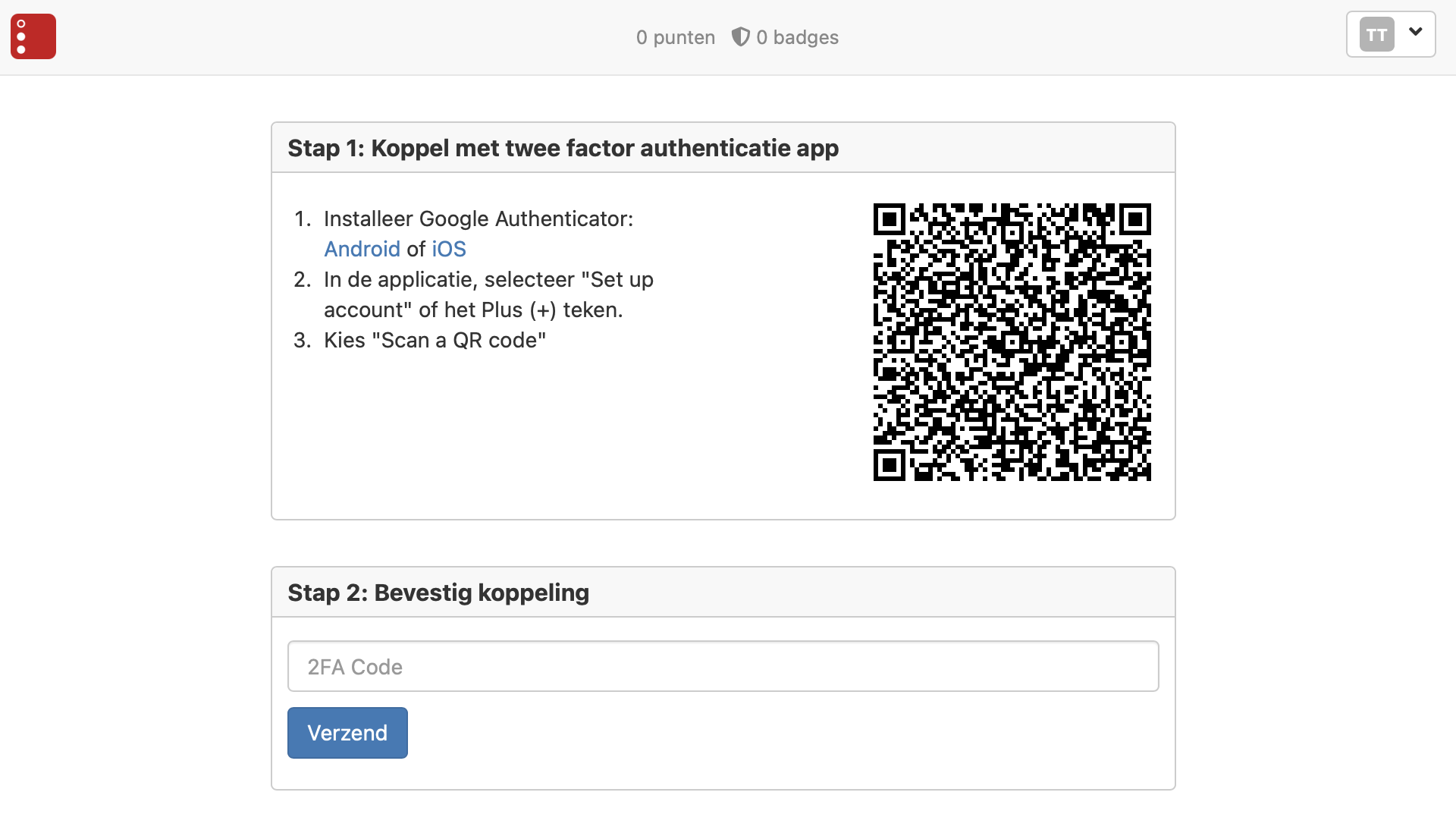Open the user account dropdown box

1391,34
